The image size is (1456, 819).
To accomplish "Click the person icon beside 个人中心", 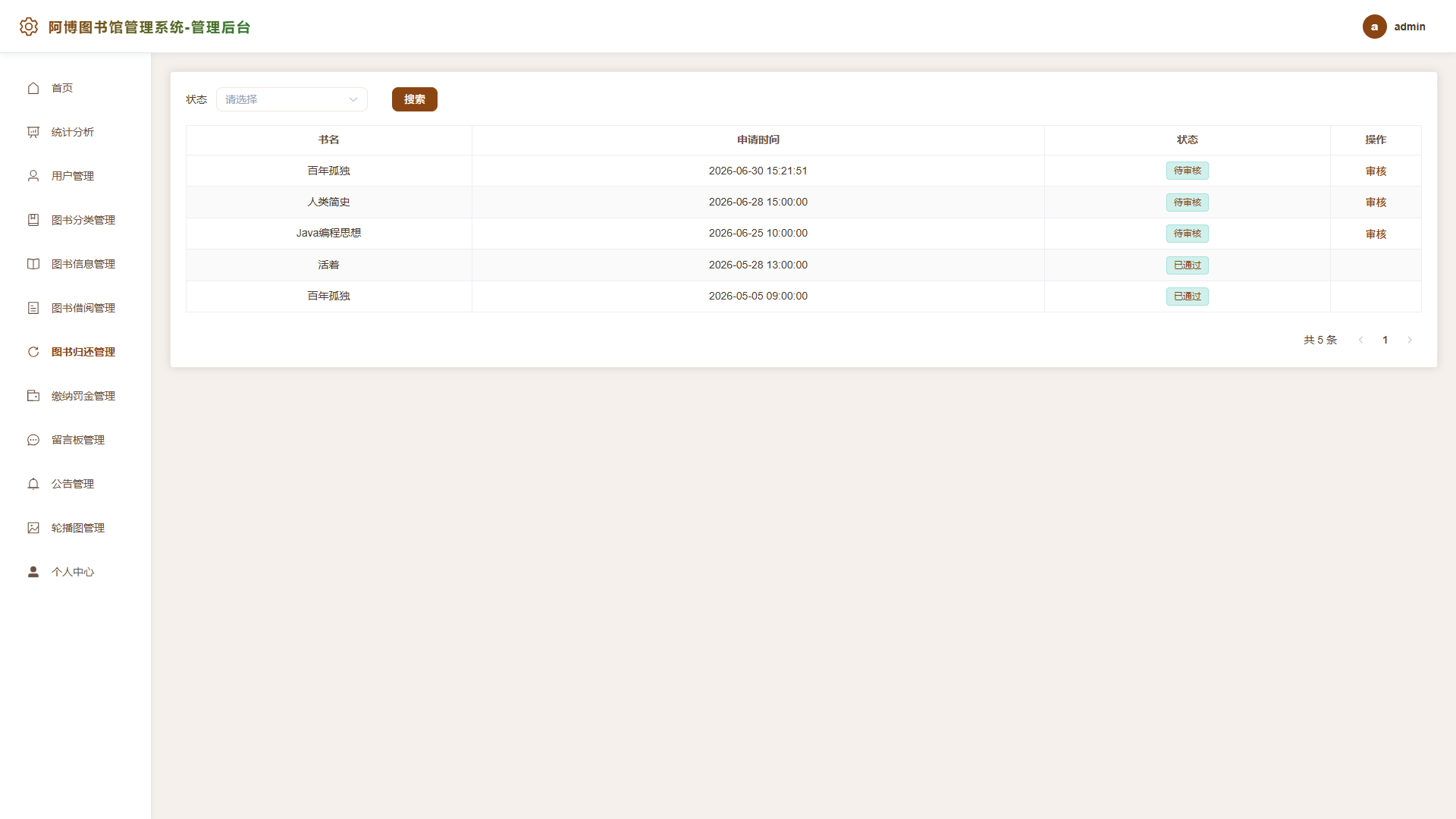I will (33, 572).
